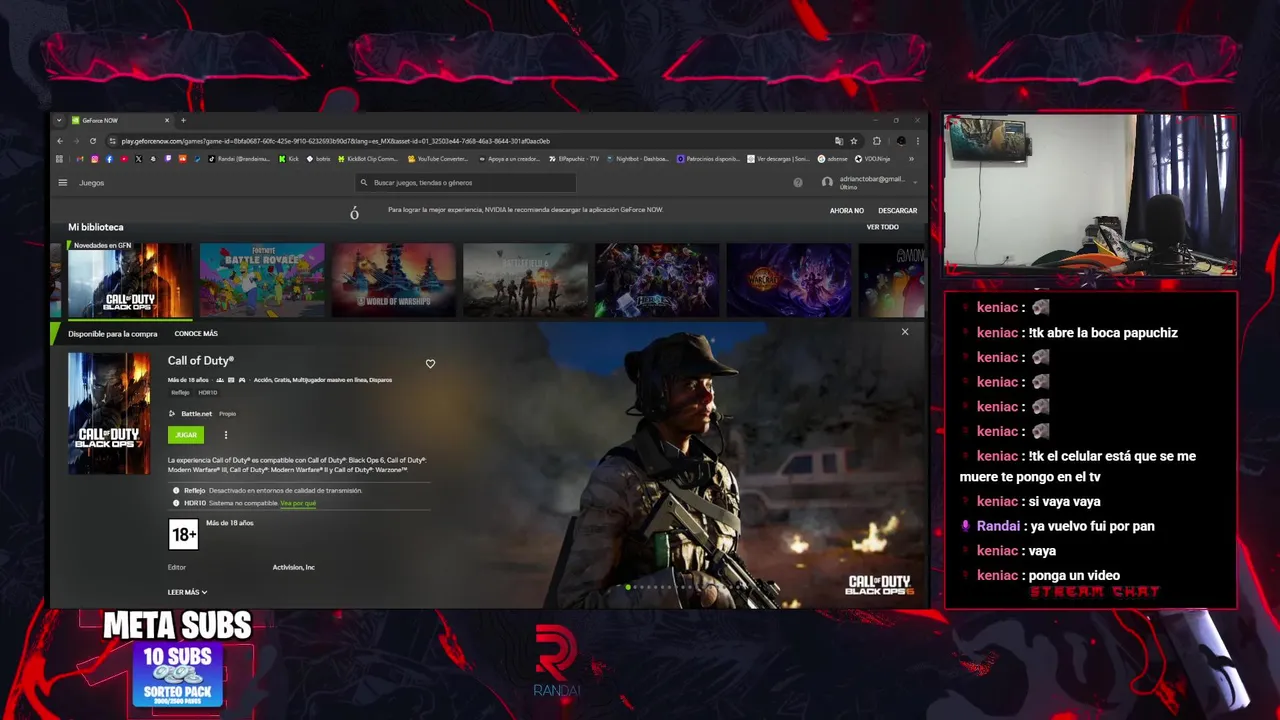The height and width of the screenshot is (720, 1280).
Task: Open the Vea por qué link
Action: (298, 503)
